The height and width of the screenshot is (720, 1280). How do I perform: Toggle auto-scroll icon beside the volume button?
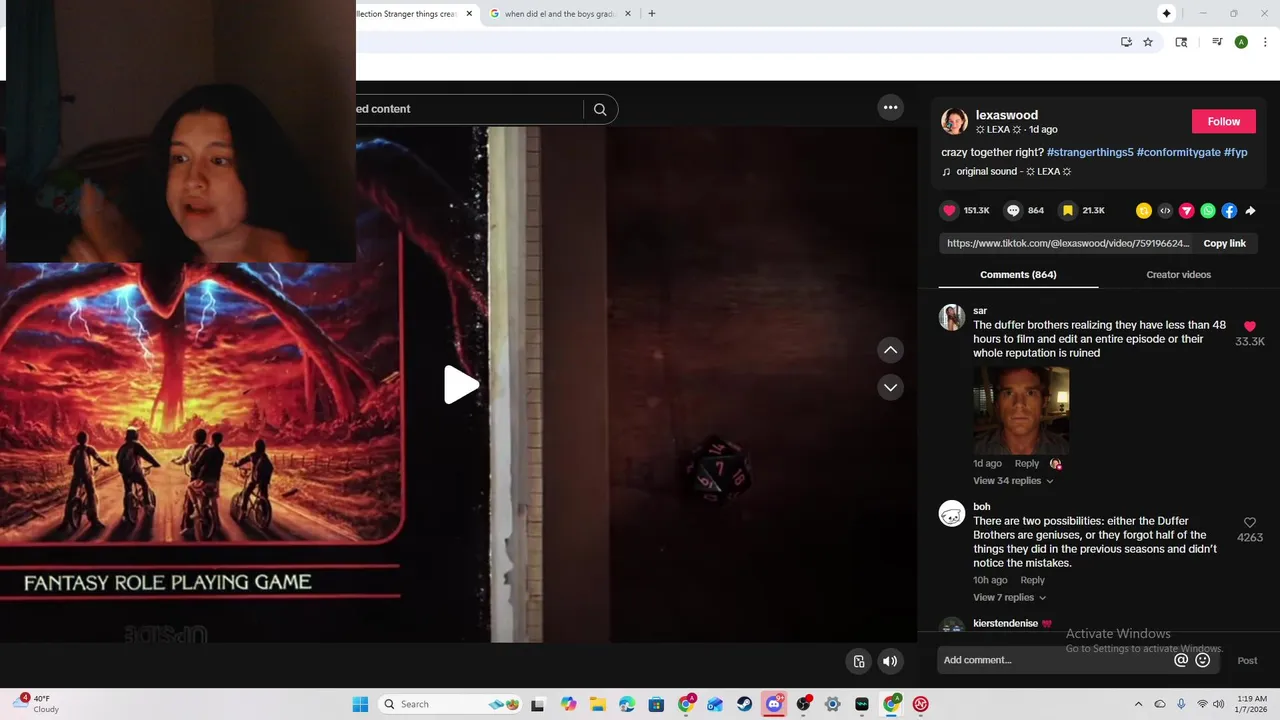[858, 661]
